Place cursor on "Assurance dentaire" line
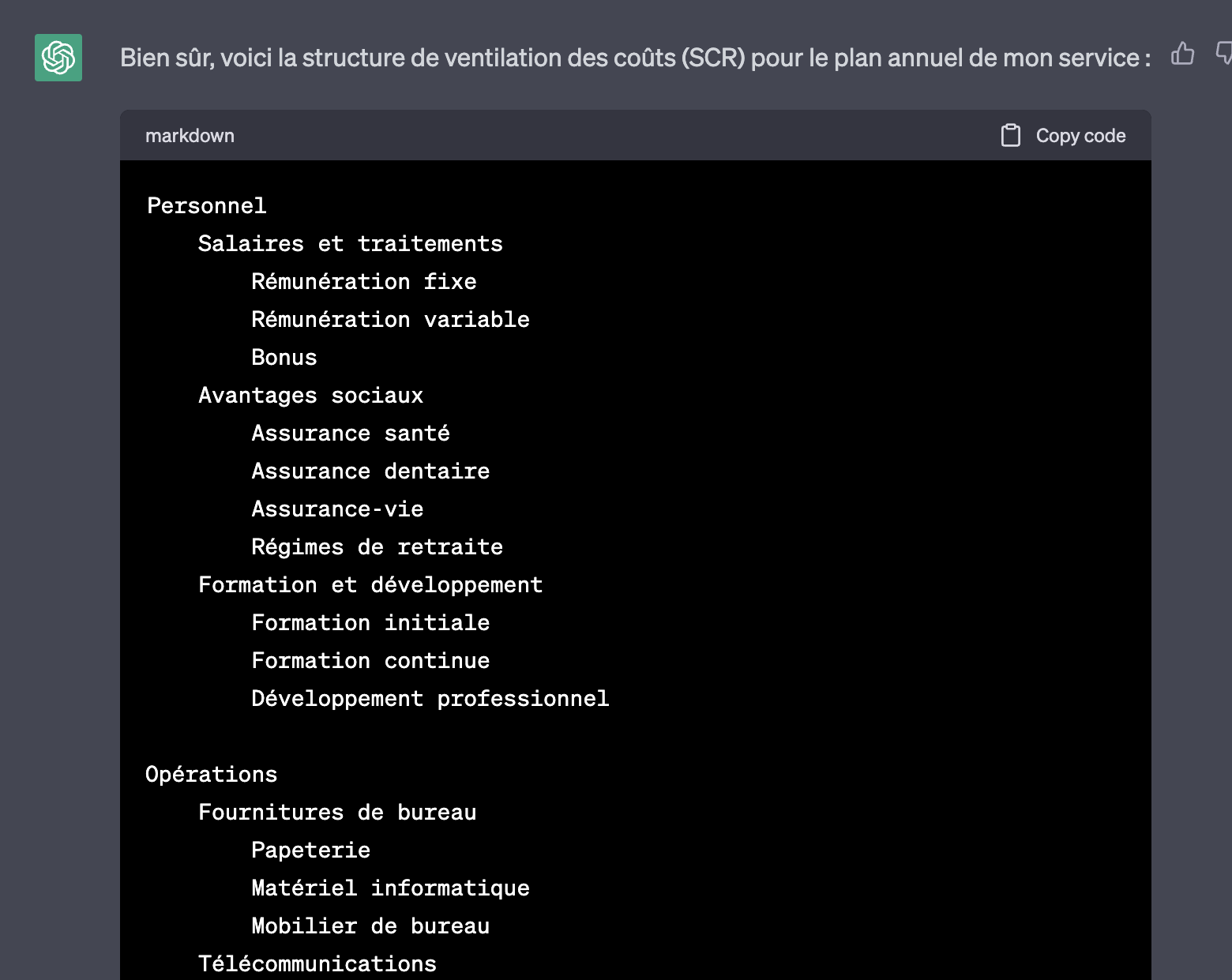Screen dimensions: 1232x980 pos(370,471)
